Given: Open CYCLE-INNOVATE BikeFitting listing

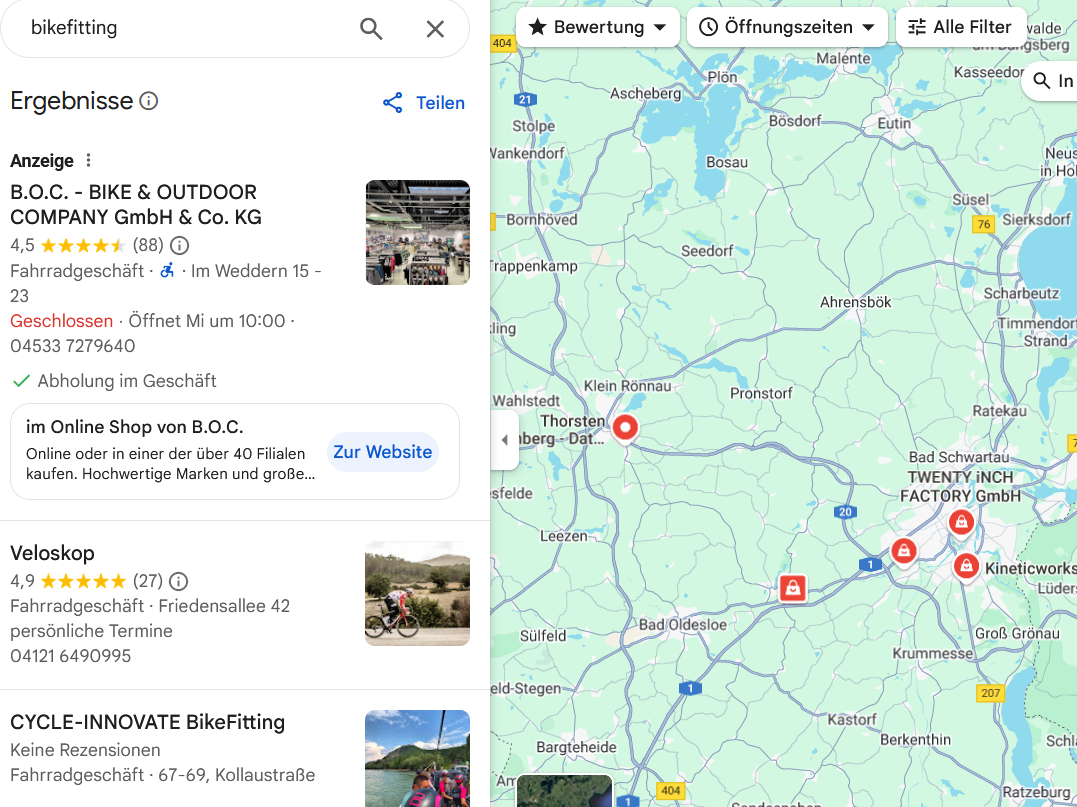Looking at the screenshot, I should [x=148, y=722].
